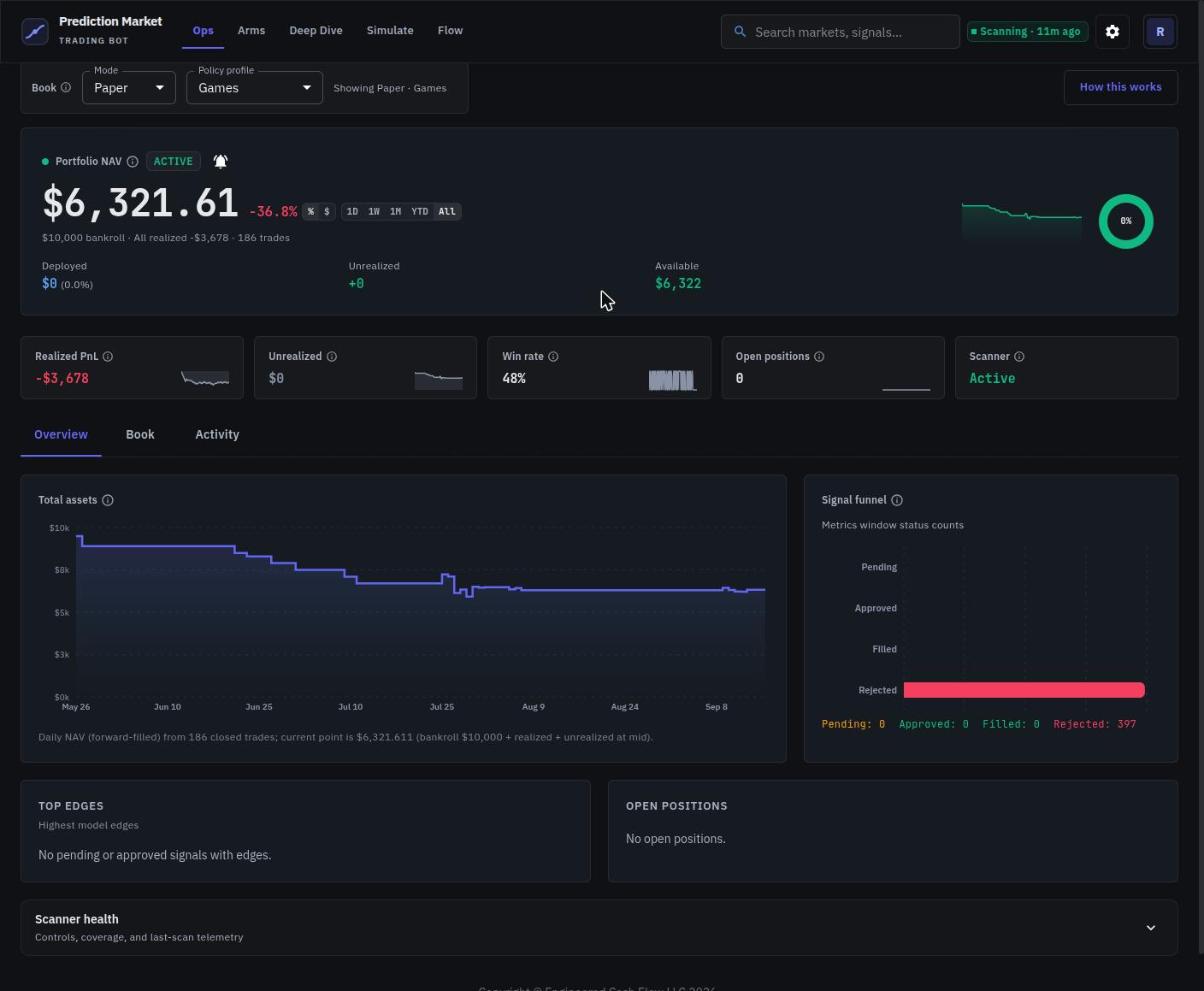This screenshot has height=991, width=1204.
Task: Click the Deployed $0 value
Action: point(49,284)
